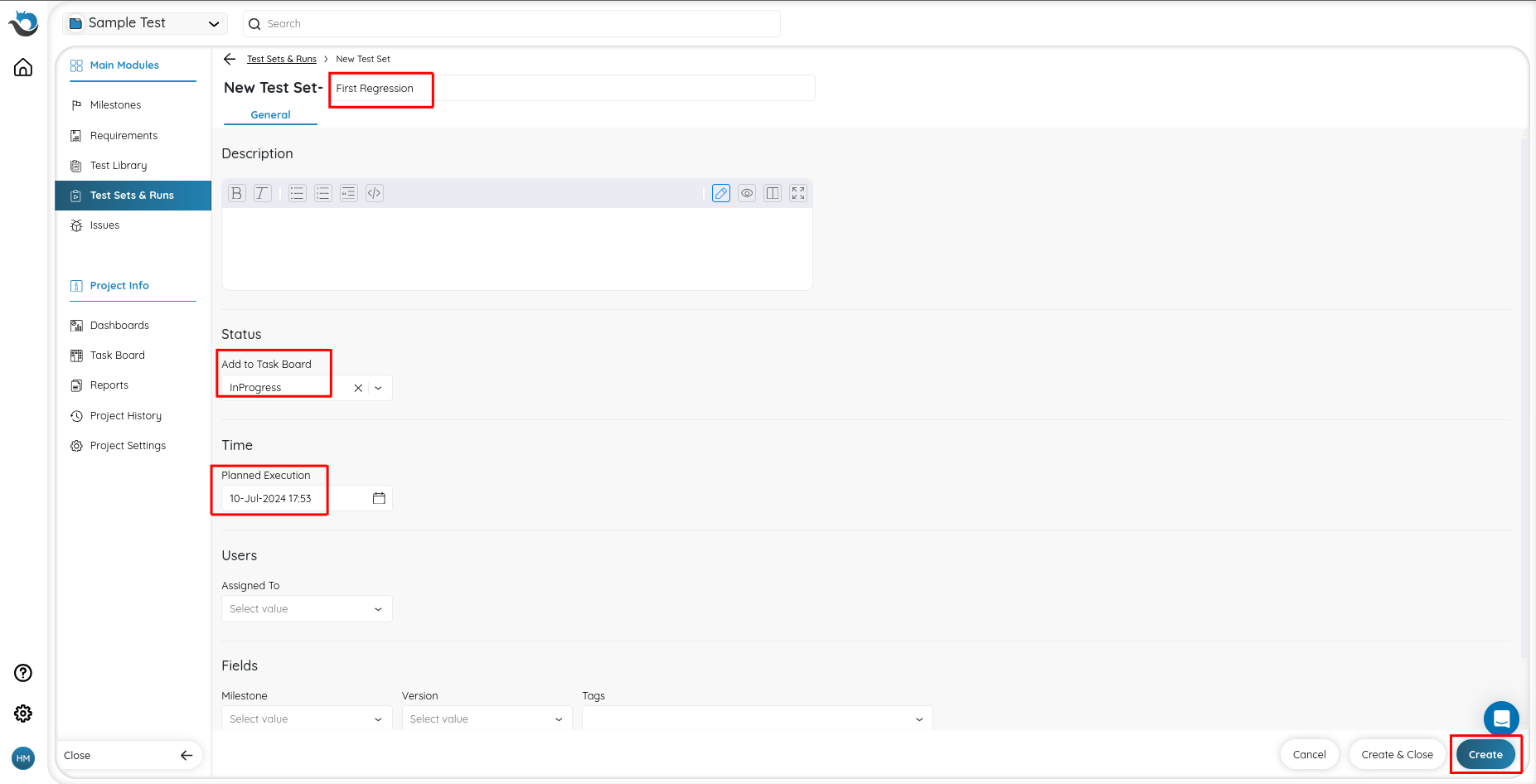
Task: Insert a code block in description
Action: click(375, 193)
